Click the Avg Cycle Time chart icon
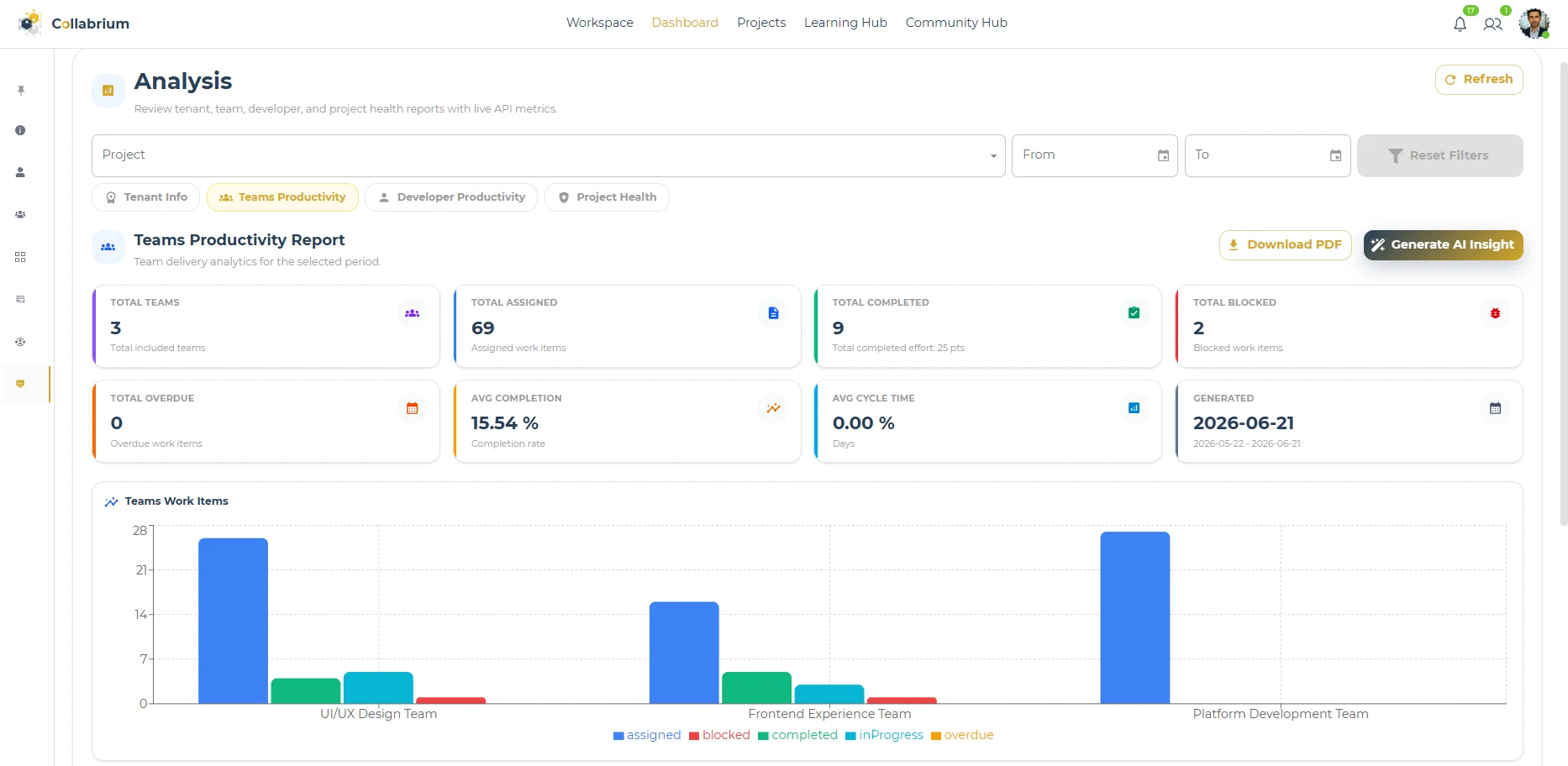 pyautogui.click(x=1134, y=408)
